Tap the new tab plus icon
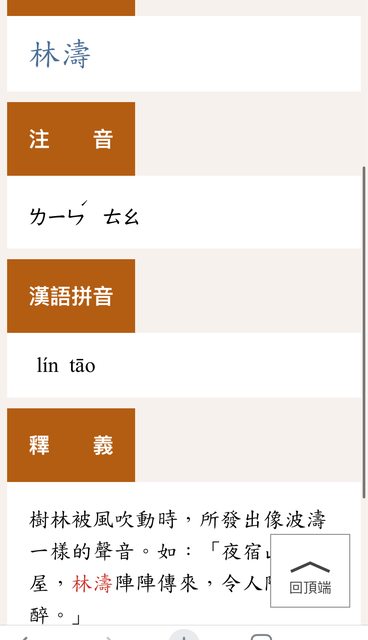368x640 pixels. pyautogui.click(x=184, y=635)
